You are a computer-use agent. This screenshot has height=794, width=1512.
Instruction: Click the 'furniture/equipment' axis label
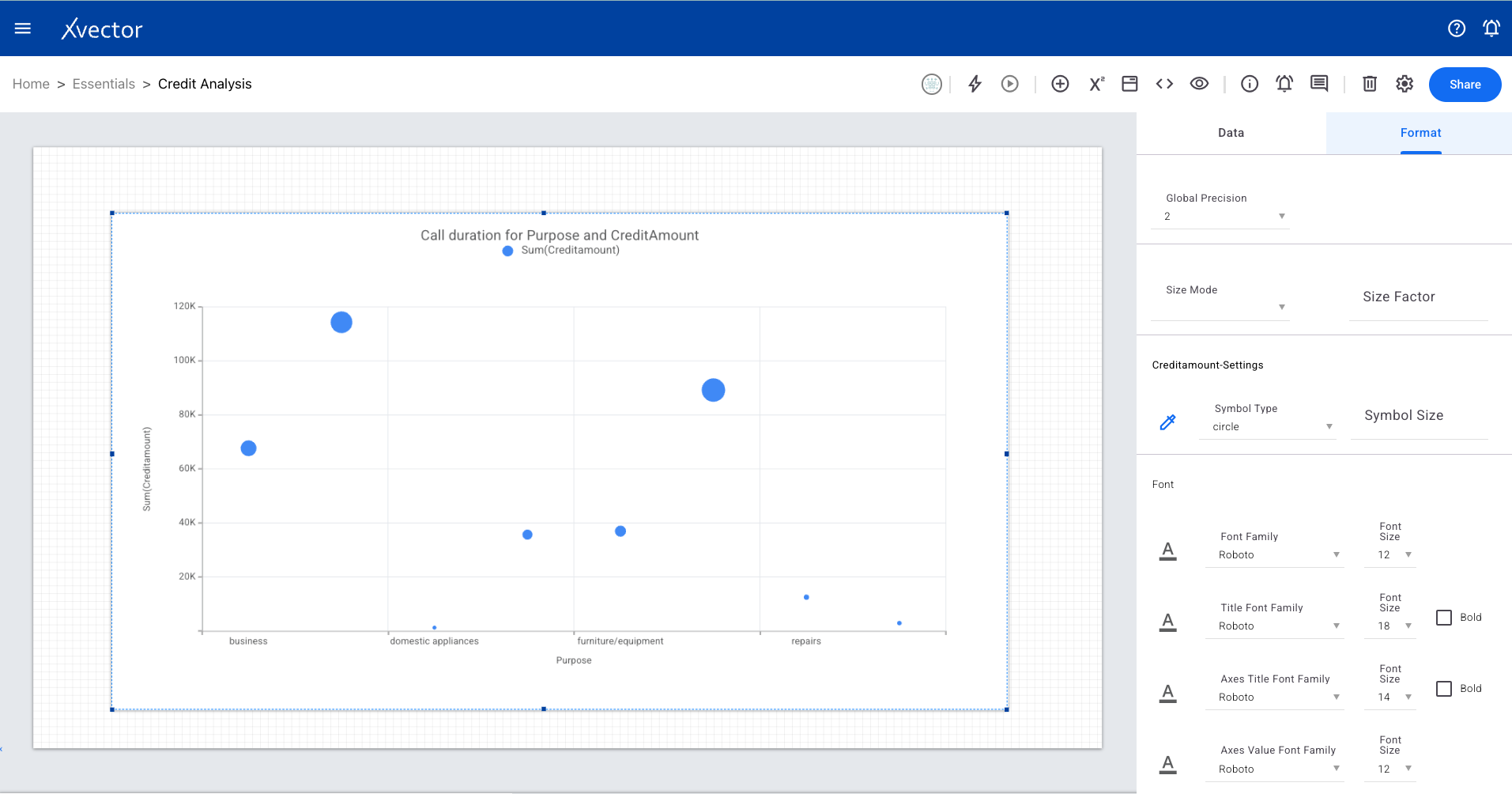click(x=620, y=641)
